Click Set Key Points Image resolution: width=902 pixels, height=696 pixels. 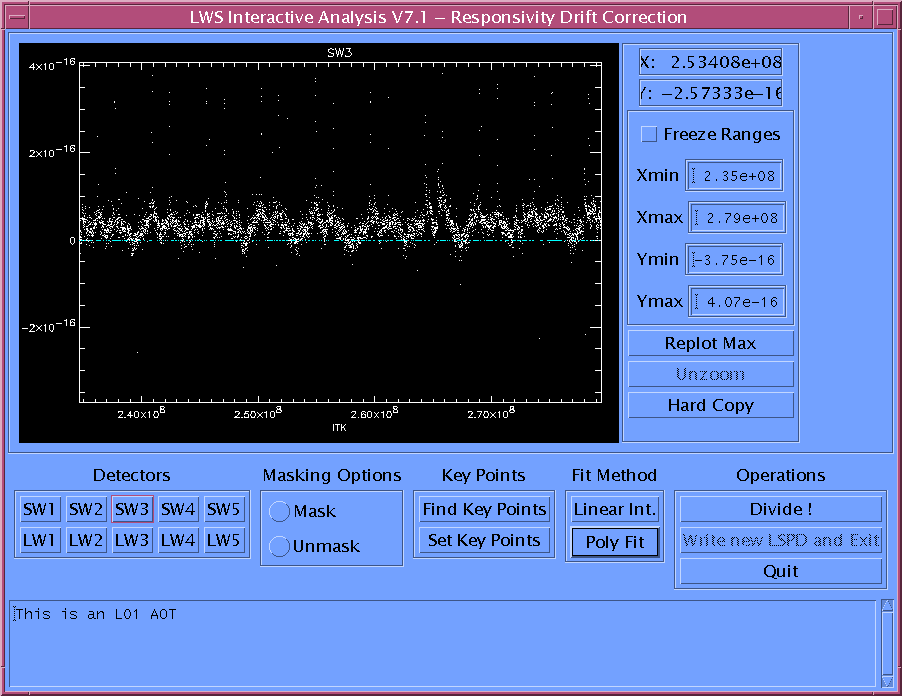[484, 540]
